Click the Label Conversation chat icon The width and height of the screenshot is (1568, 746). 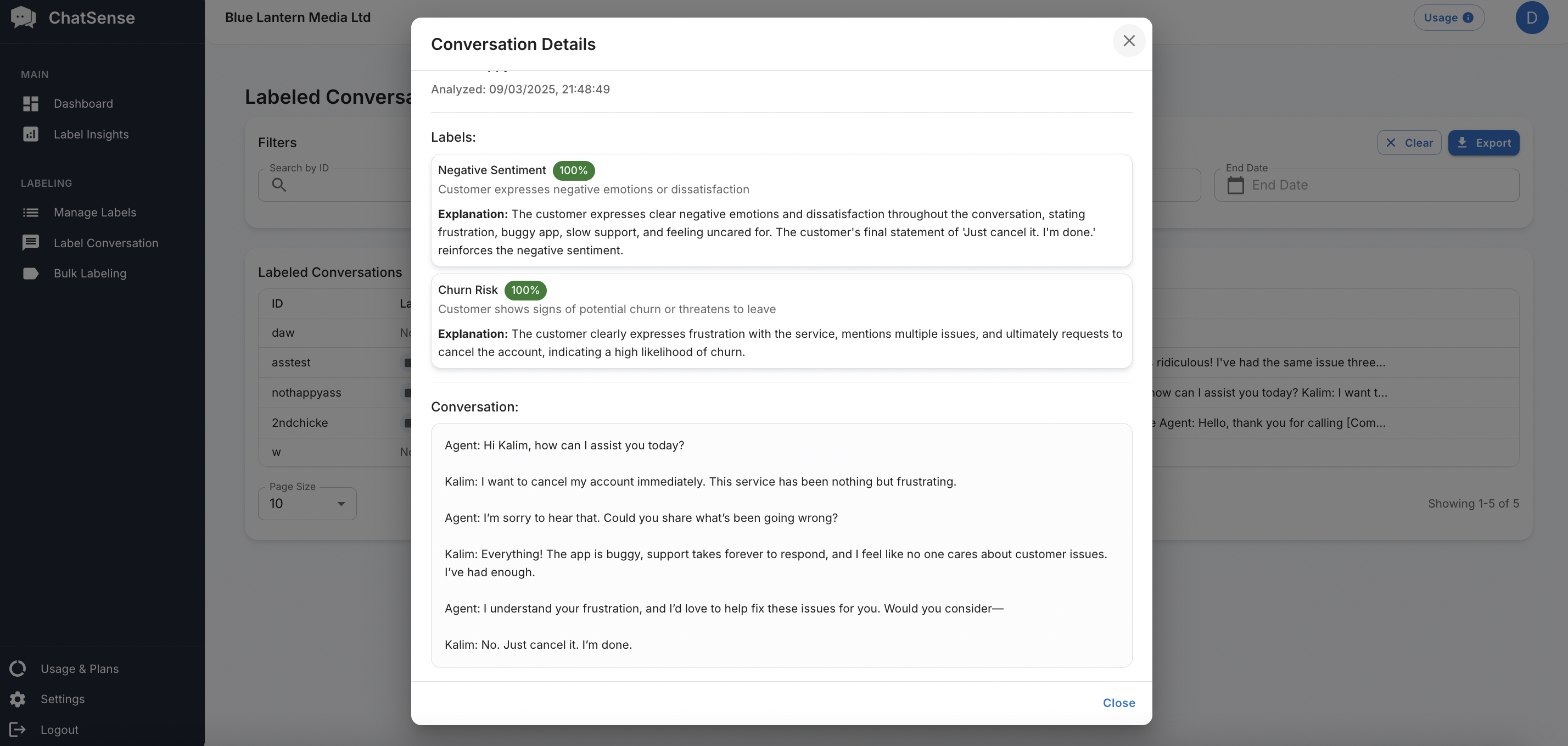pos(30,243)
